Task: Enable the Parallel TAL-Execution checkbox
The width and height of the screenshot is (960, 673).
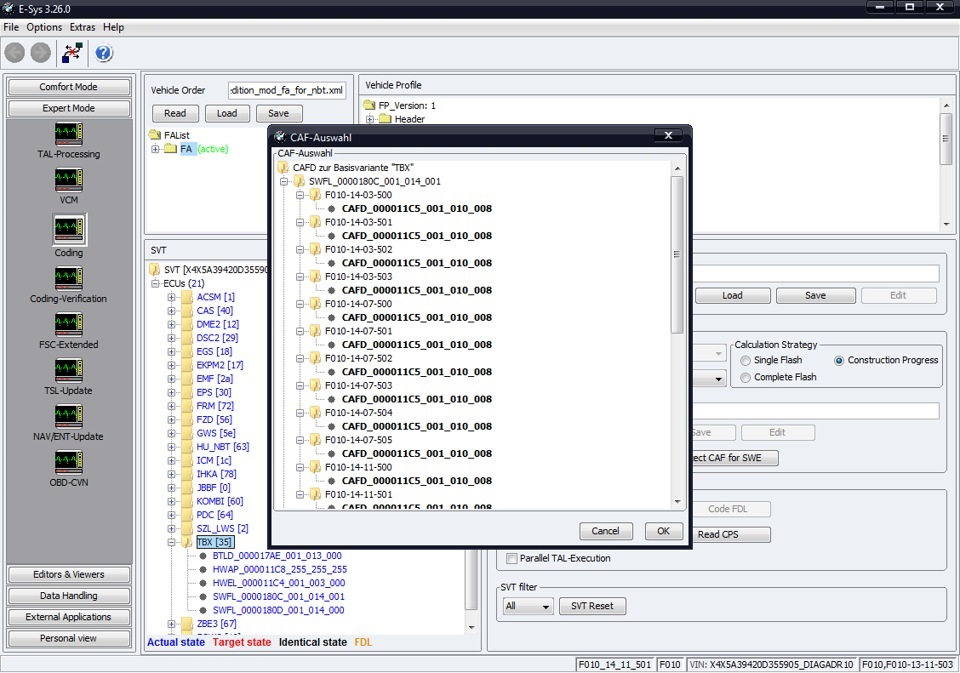Action: pyautogui.click(x=511, y=558)
